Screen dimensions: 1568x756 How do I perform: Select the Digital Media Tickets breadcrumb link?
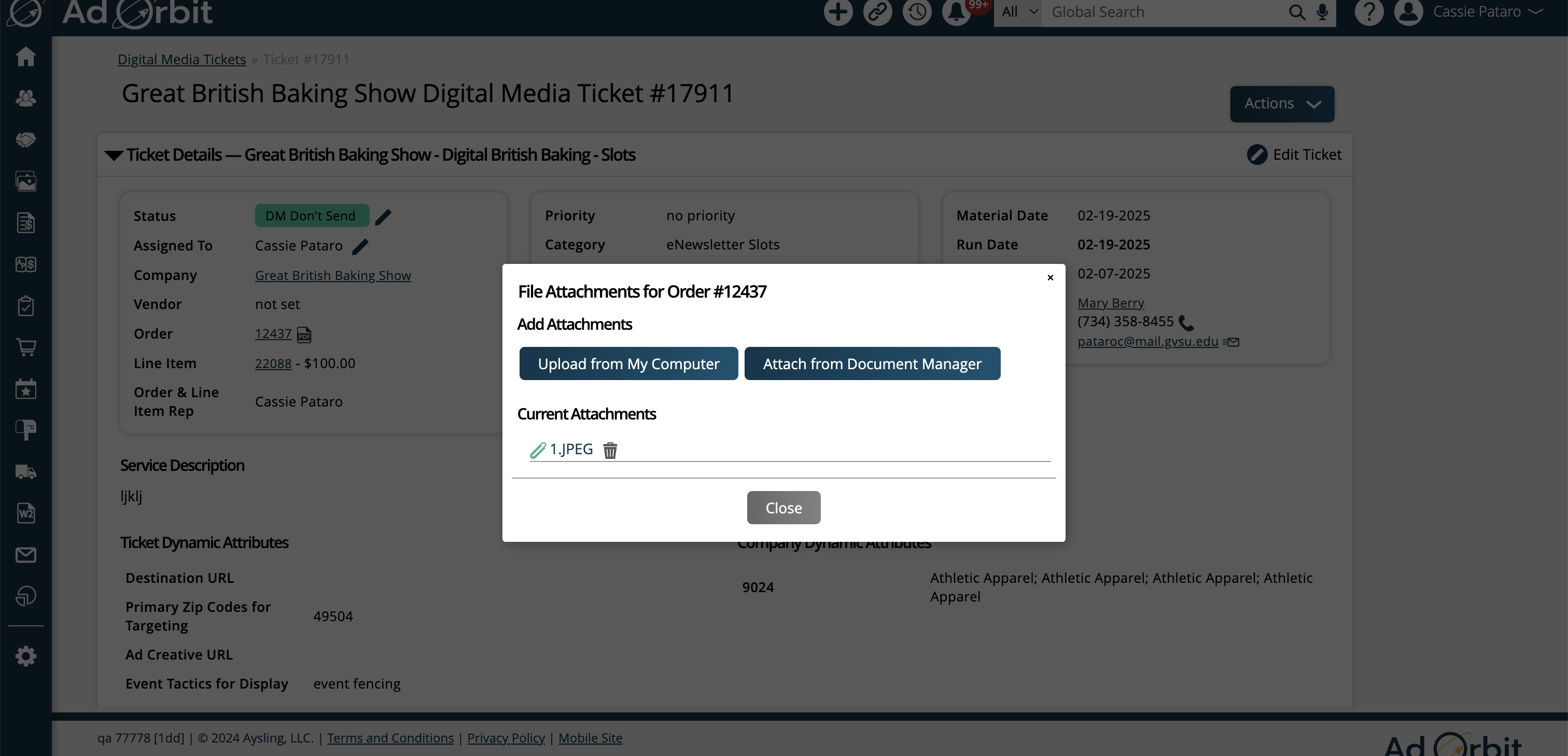point(182,59)
